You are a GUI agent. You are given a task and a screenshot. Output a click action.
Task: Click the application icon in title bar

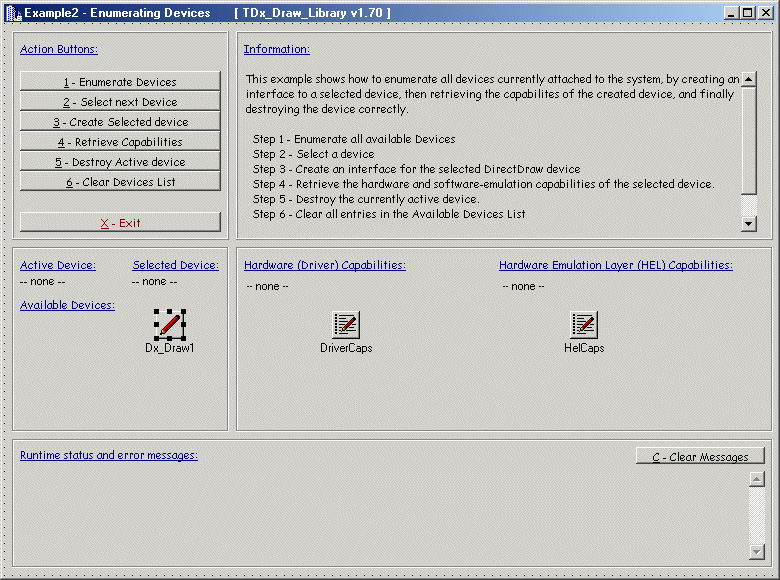click(x=13, y=13)
